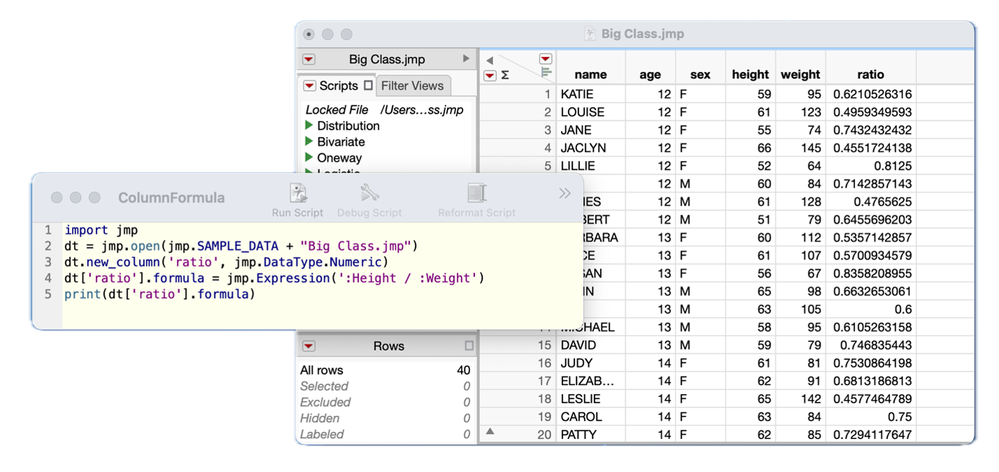Click Hidden entry in Rows panel
Image resolution: width=999 pixels, height=472 pixels.
(x=385, y=418)
